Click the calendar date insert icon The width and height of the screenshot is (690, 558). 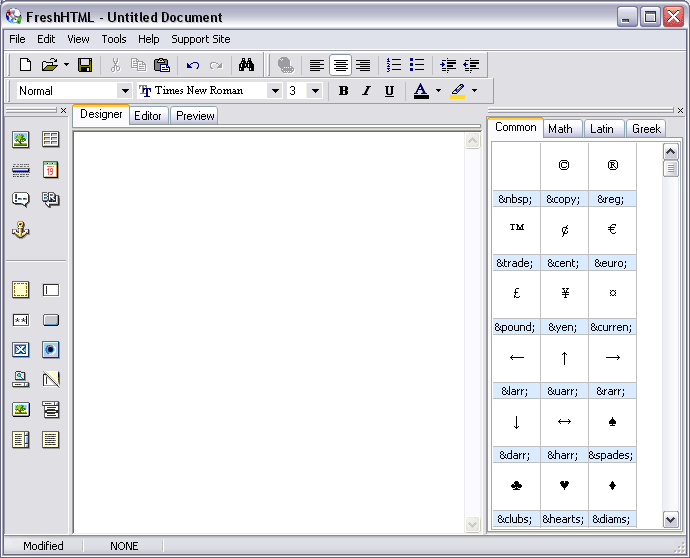[50, 170]
